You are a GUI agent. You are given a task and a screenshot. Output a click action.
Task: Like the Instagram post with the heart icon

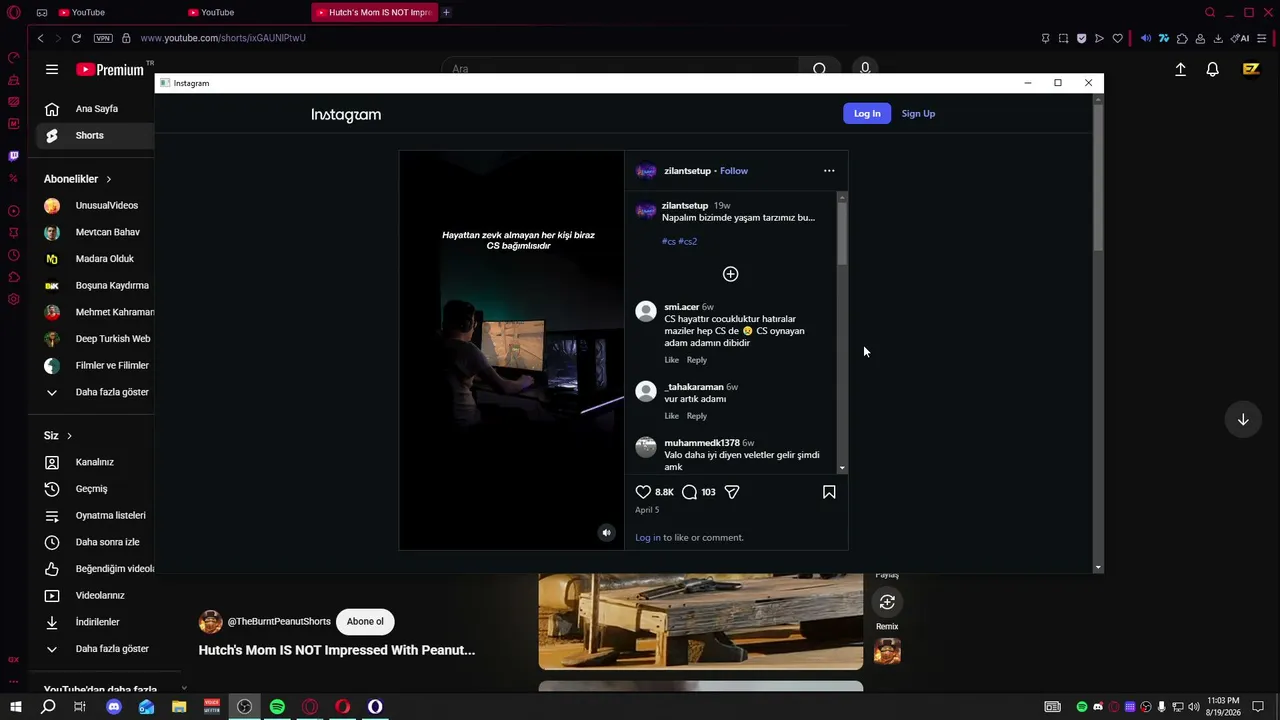643,492
